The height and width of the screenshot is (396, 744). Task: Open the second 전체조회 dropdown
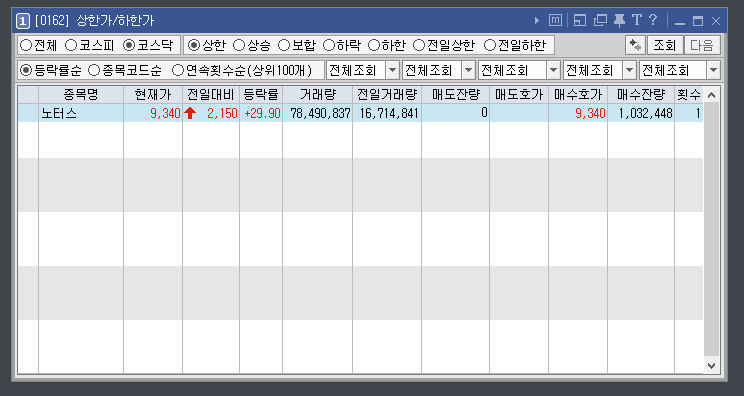pos(468,71)
